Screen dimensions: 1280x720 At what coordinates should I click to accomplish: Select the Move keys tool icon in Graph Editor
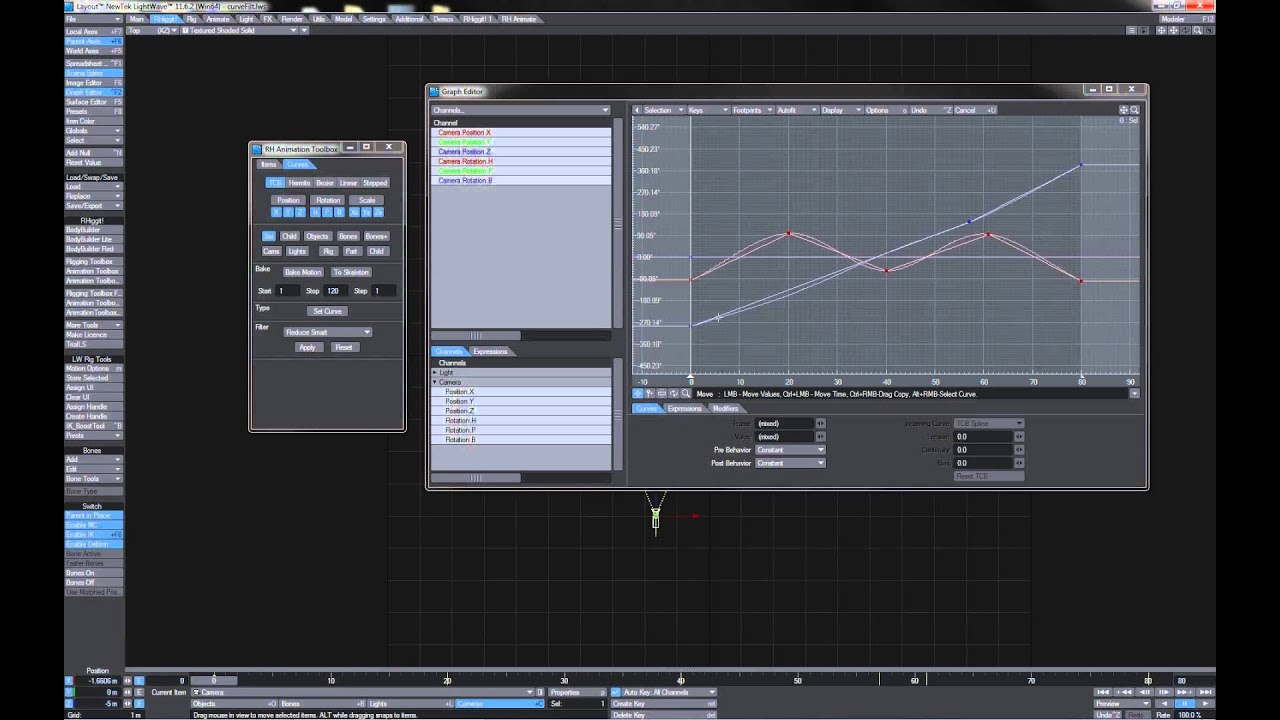[x=637, y=393]
